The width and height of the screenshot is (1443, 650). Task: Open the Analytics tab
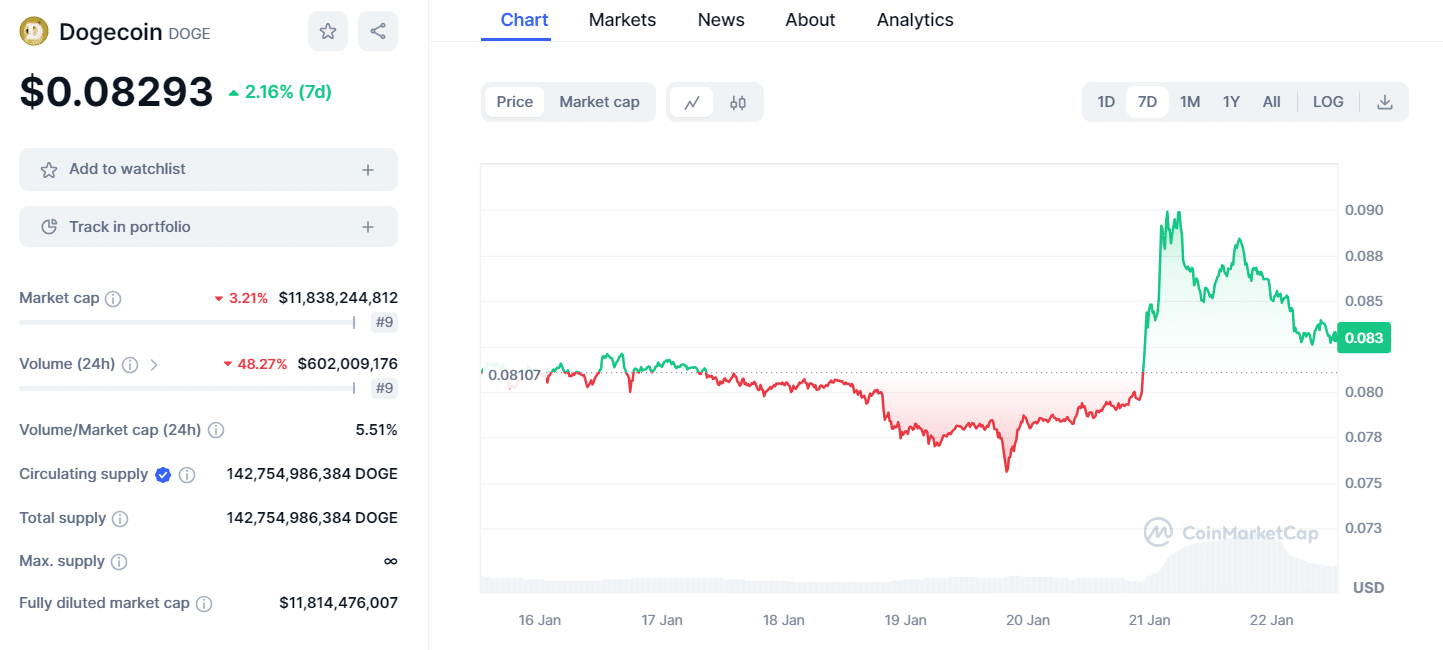(x=915, y=20)
